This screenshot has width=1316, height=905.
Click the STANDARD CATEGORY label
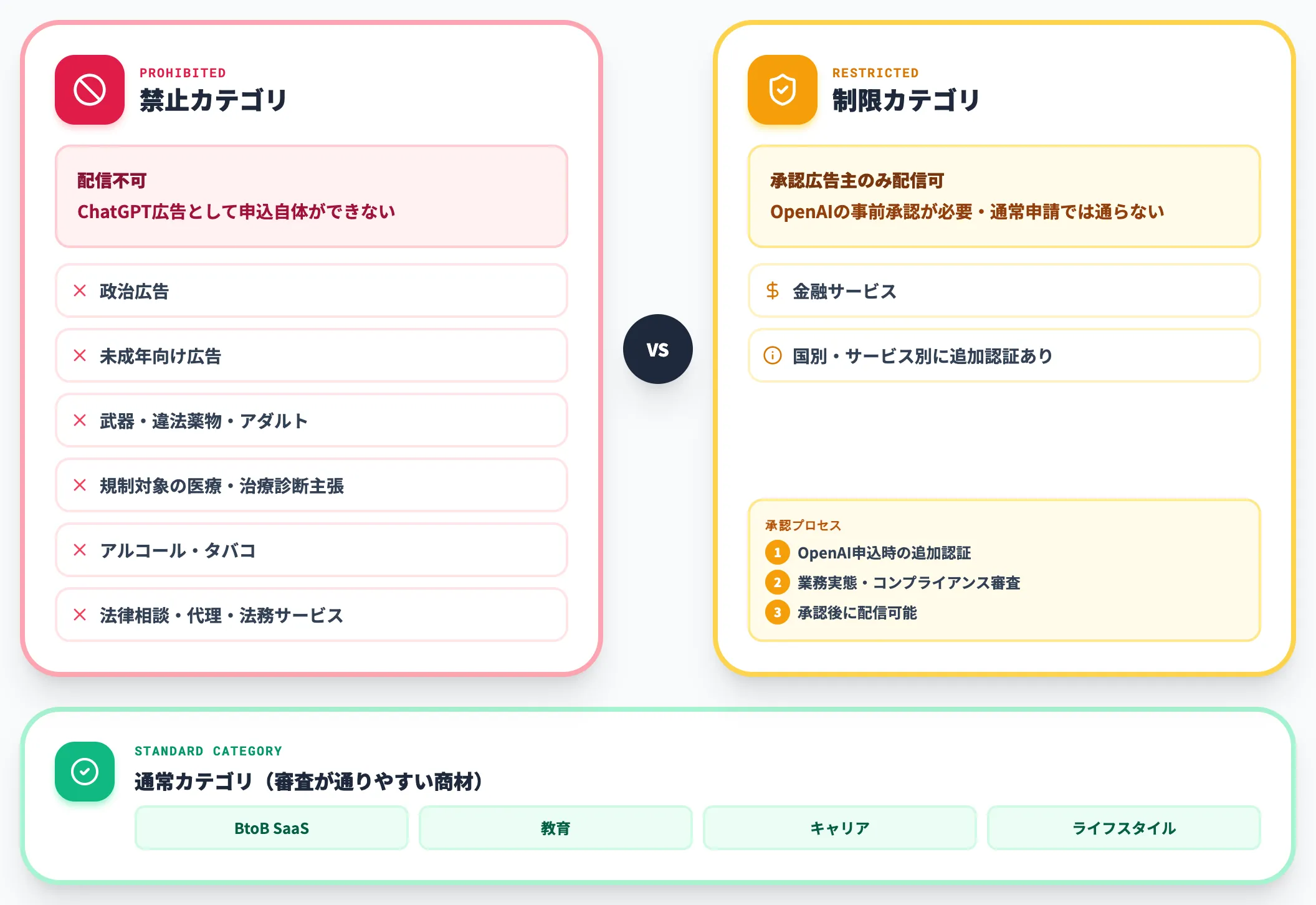click(208, 751)
